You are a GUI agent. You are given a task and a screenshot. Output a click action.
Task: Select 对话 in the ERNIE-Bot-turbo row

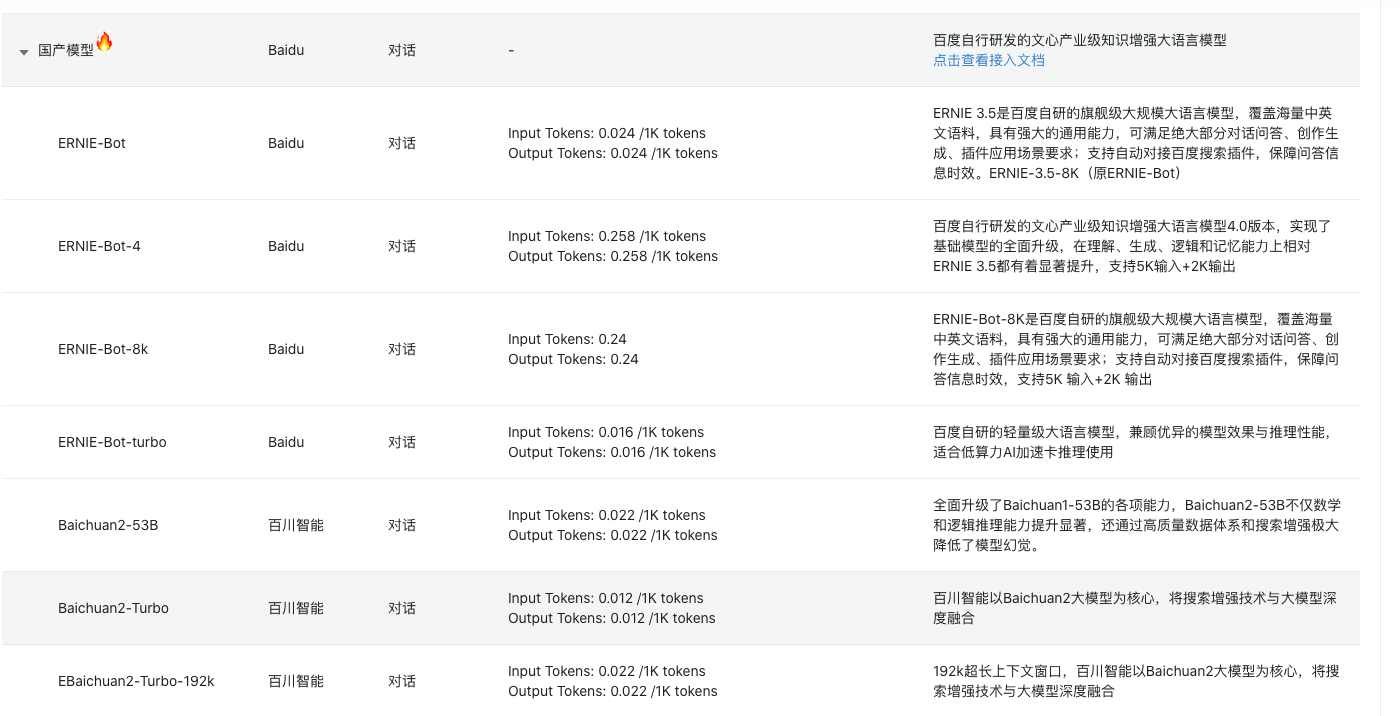(x=402, y=442)
